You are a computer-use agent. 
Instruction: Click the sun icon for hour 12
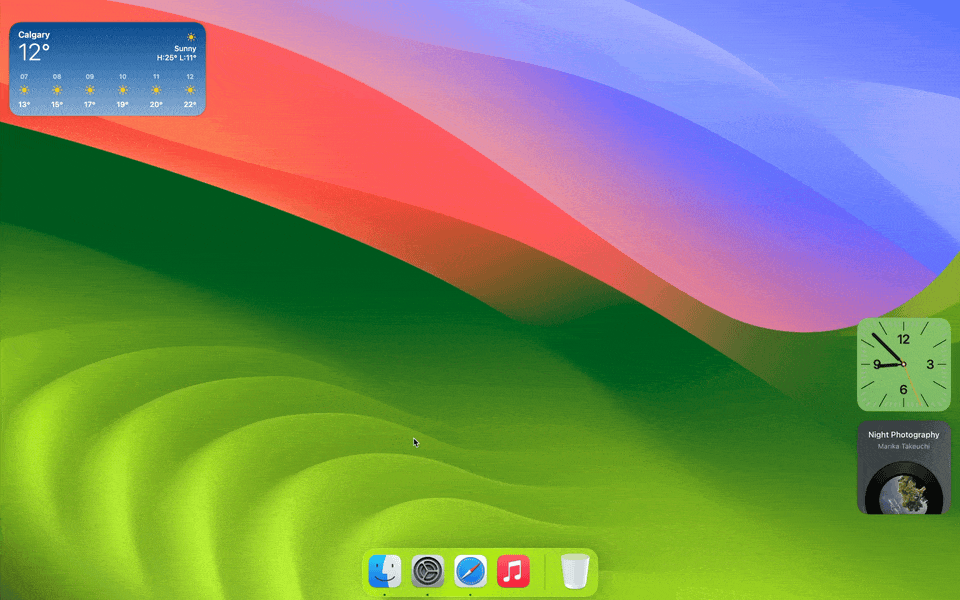[190, 90]
